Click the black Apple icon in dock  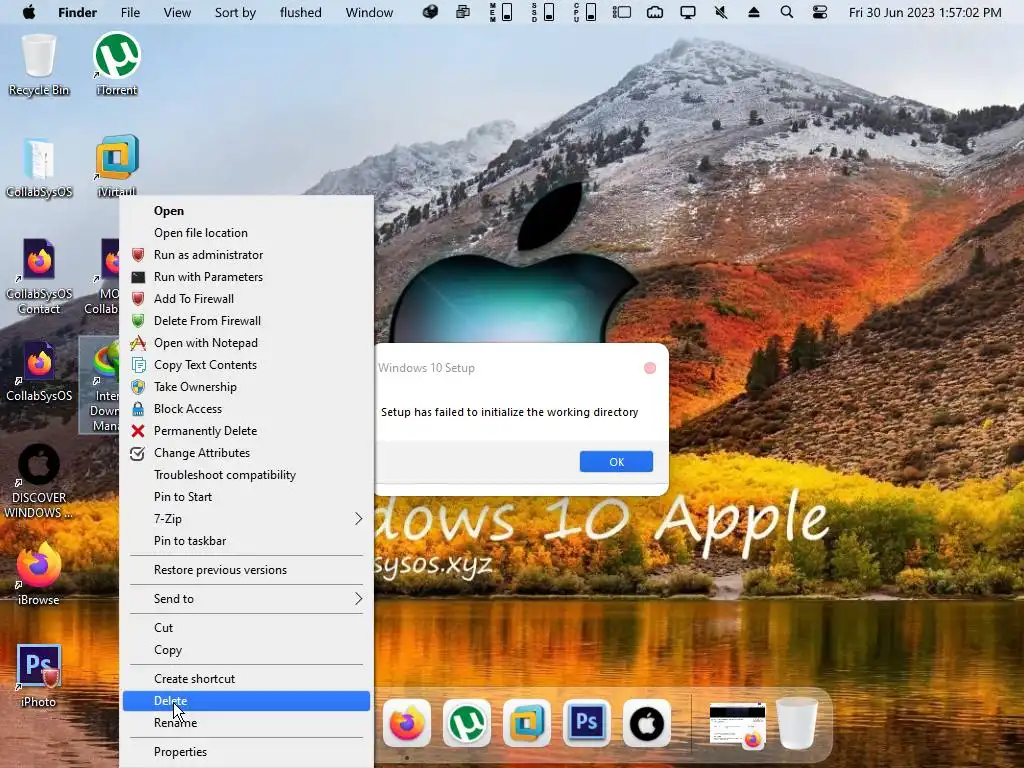coord(647,724)
